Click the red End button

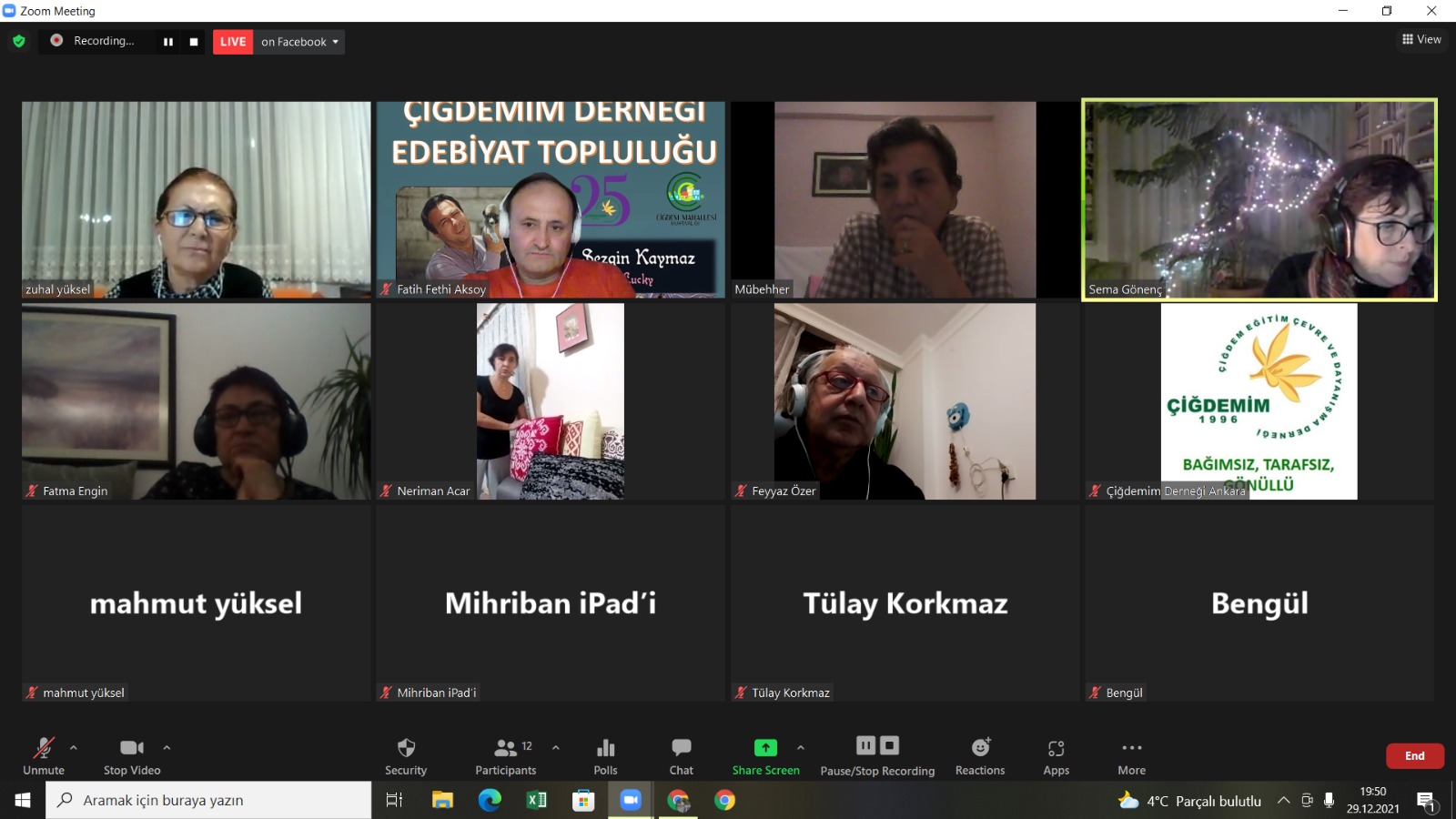[x=1415, y=756]
